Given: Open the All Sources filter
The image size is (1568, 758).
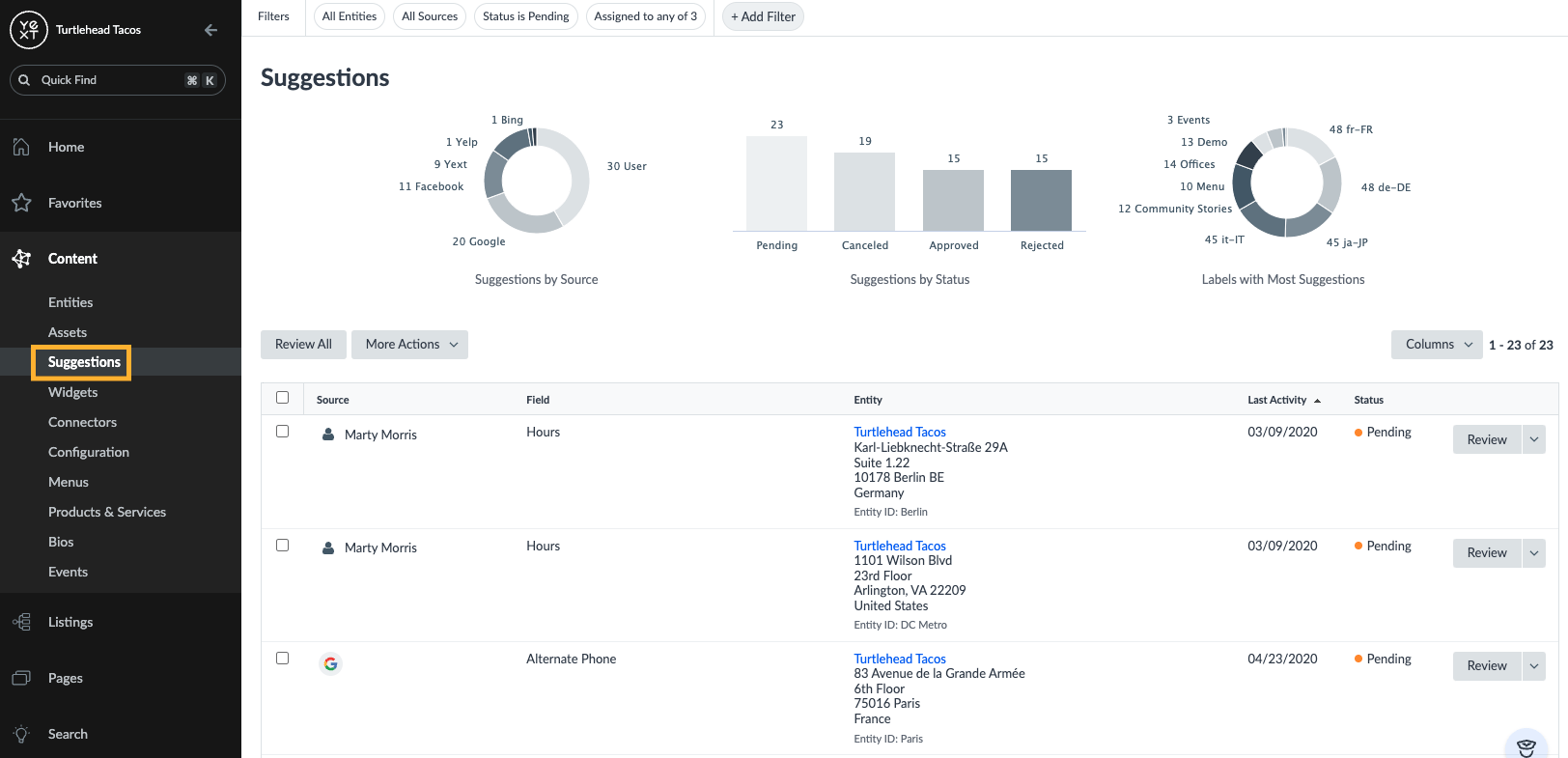Looking at the screenshot, I should [x=430, y=16].
